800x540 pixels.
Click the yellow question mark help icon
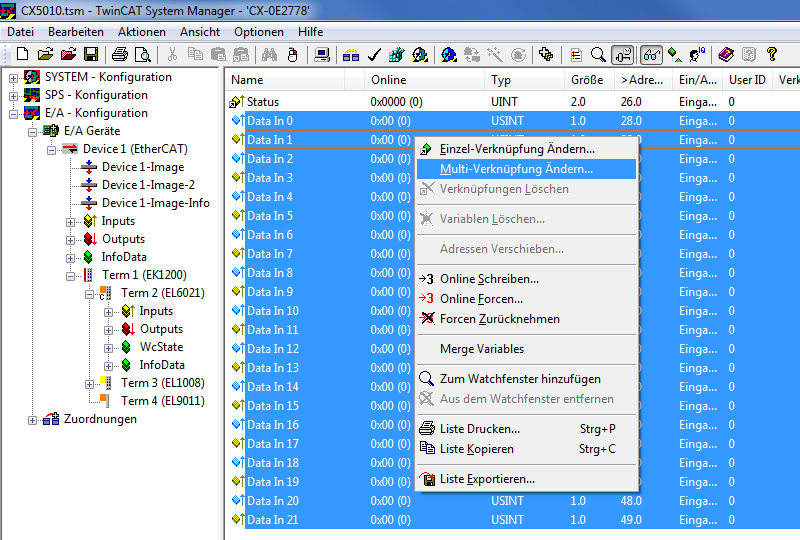pos(771,54)
